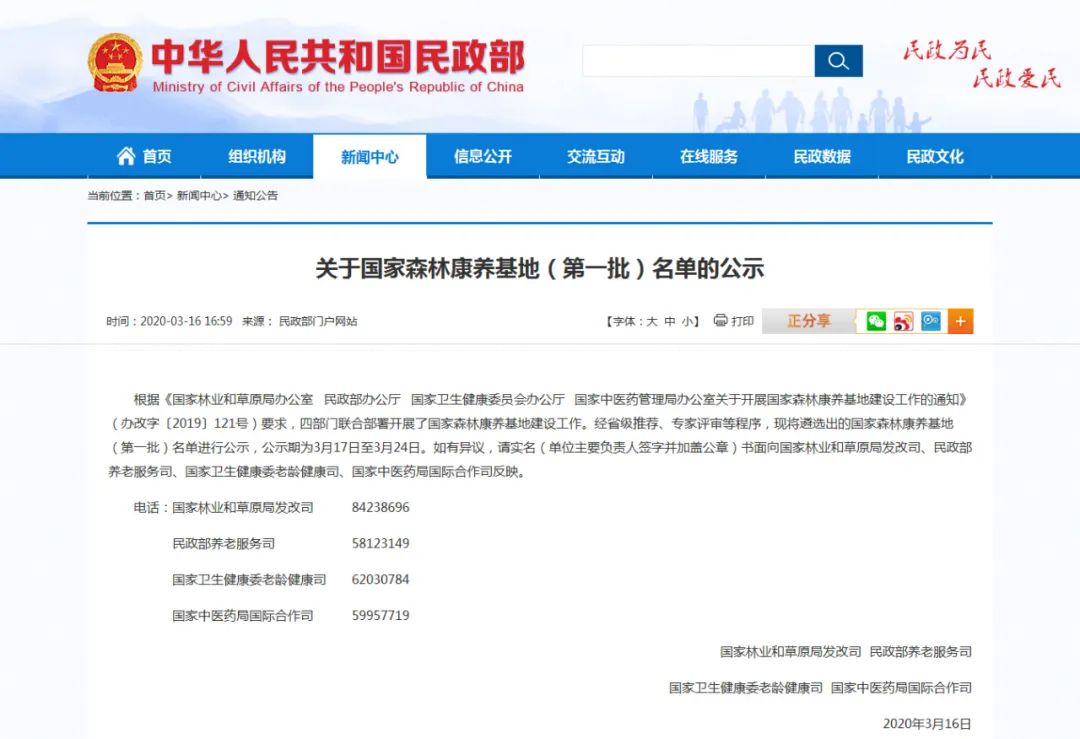Select the 新闻中心 navigation tab
This screenshot has height=739, width=1080.
(x=370, y=156)
